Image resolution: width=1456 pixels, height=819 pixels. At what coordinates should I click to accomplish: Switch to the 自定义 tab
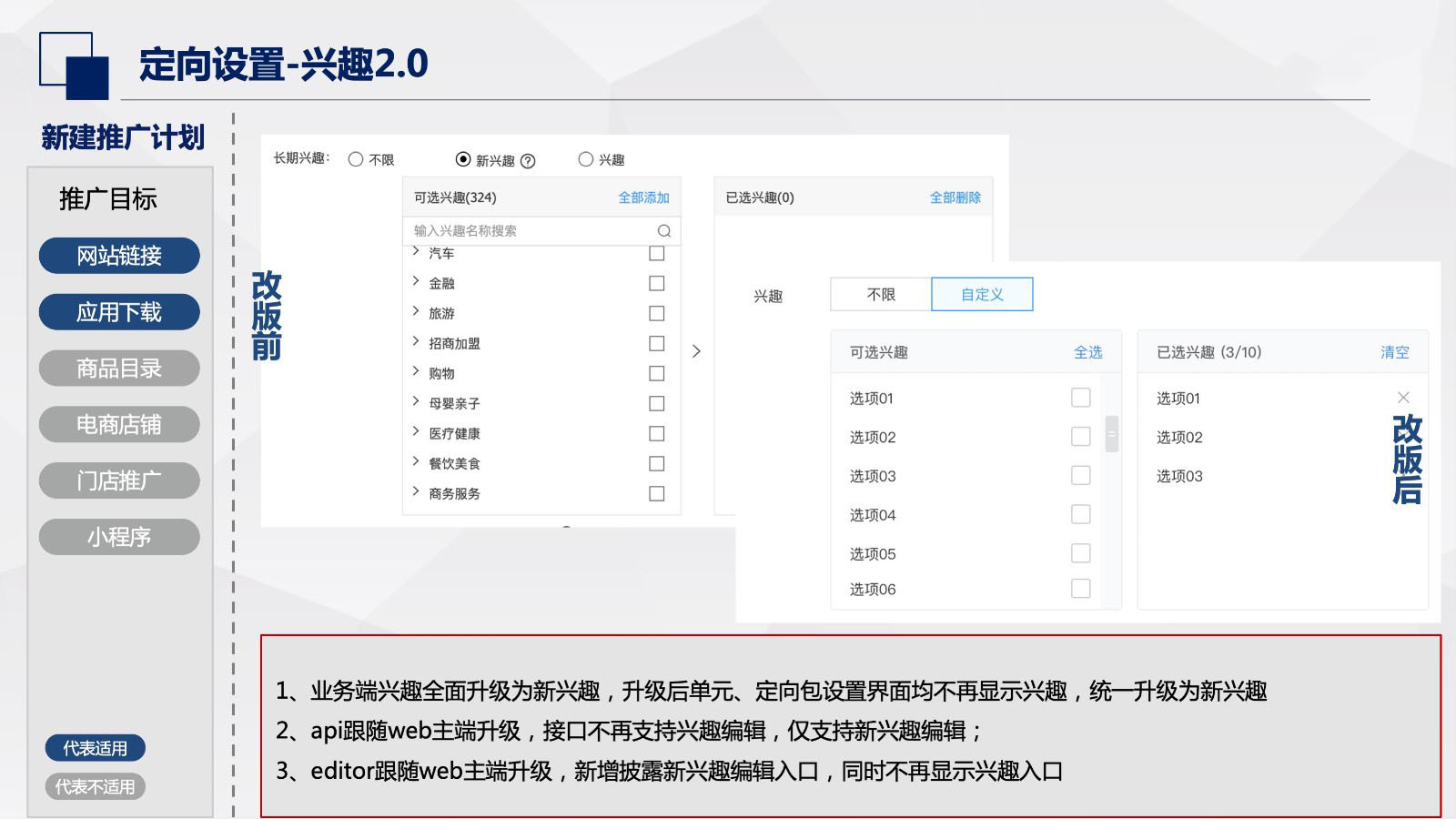[x=982, y=295]
